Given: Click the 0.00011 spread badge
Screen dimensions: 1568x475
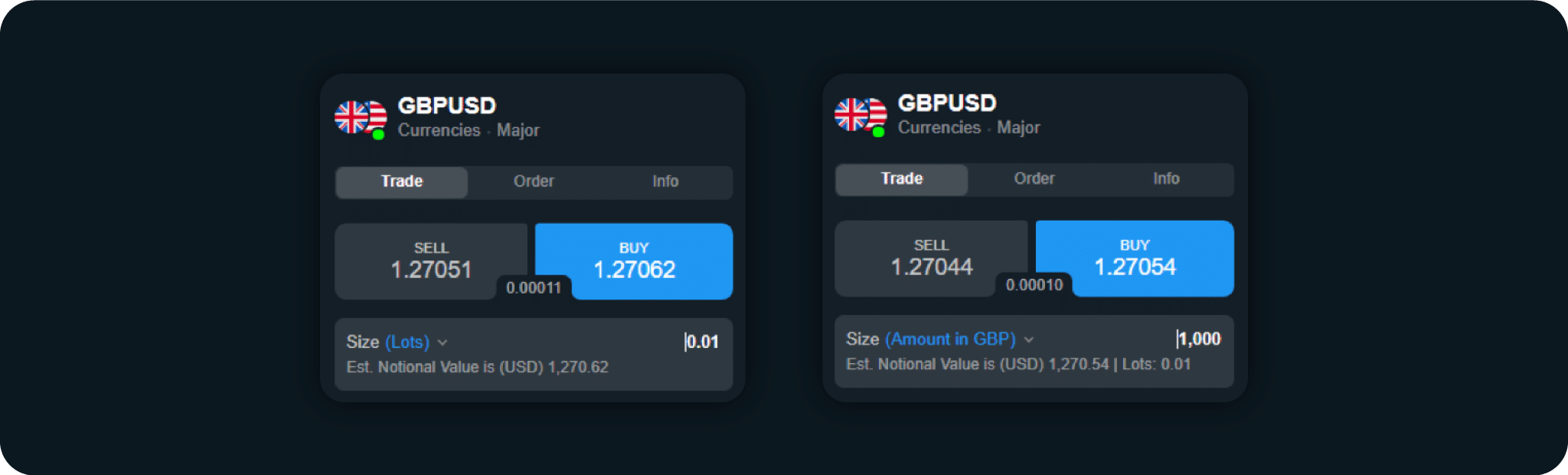Looking at the screenshot, I should point(534,288).
